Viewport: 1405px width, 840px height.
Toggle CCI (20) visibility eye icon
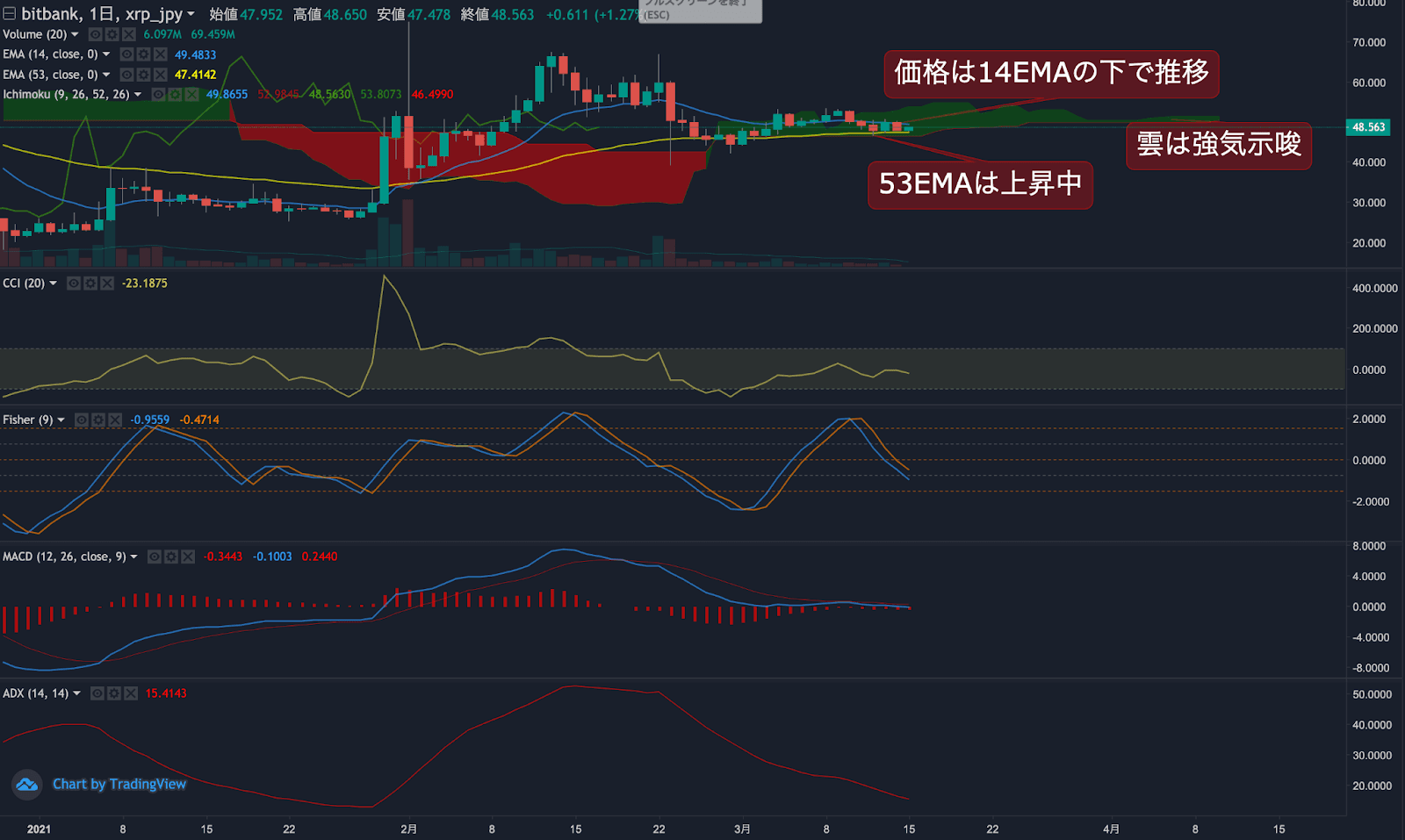74,284
